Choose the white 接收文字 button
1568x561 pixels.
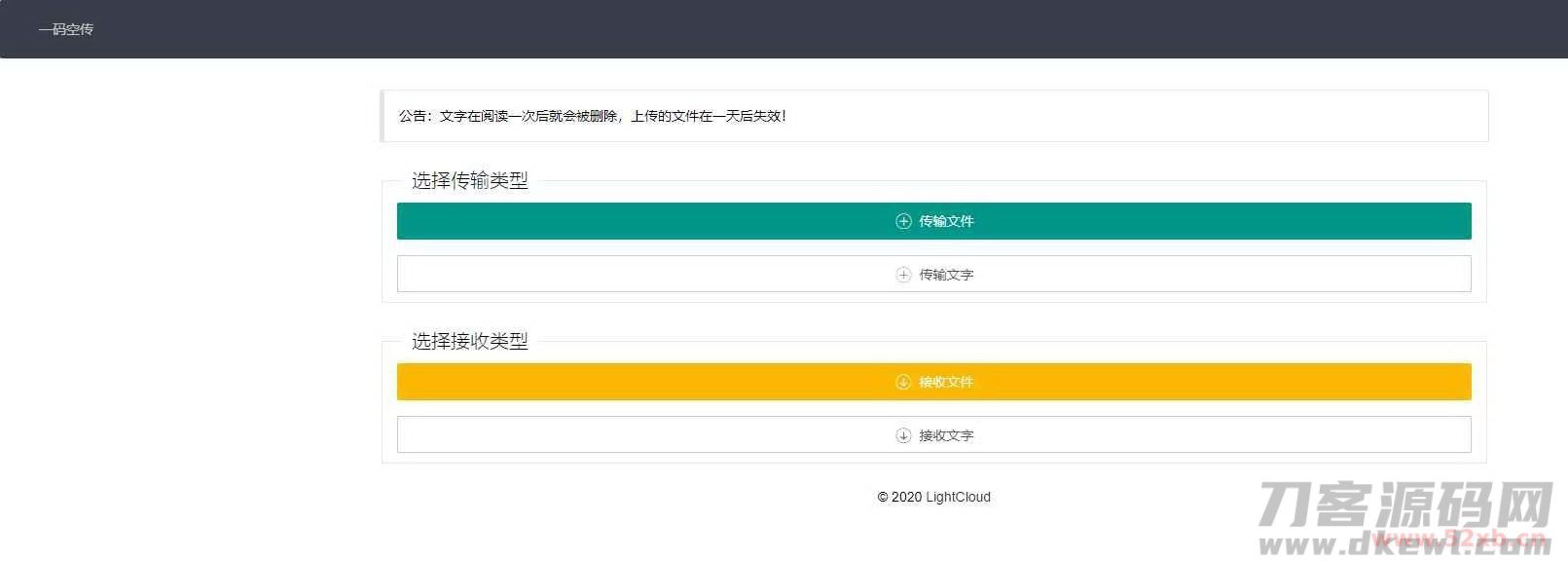933,434
